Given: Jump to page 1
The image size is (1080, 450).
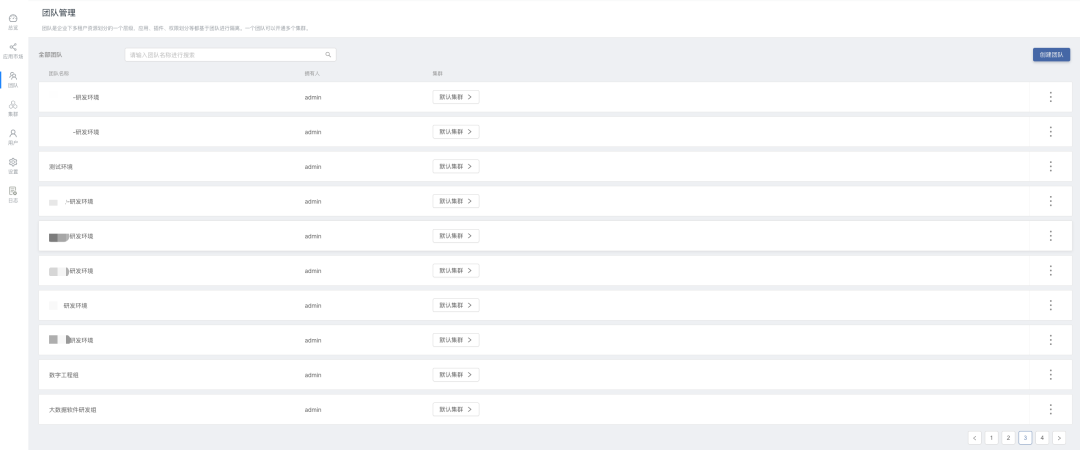Looking at the screenshot, I should click(991, 438).
